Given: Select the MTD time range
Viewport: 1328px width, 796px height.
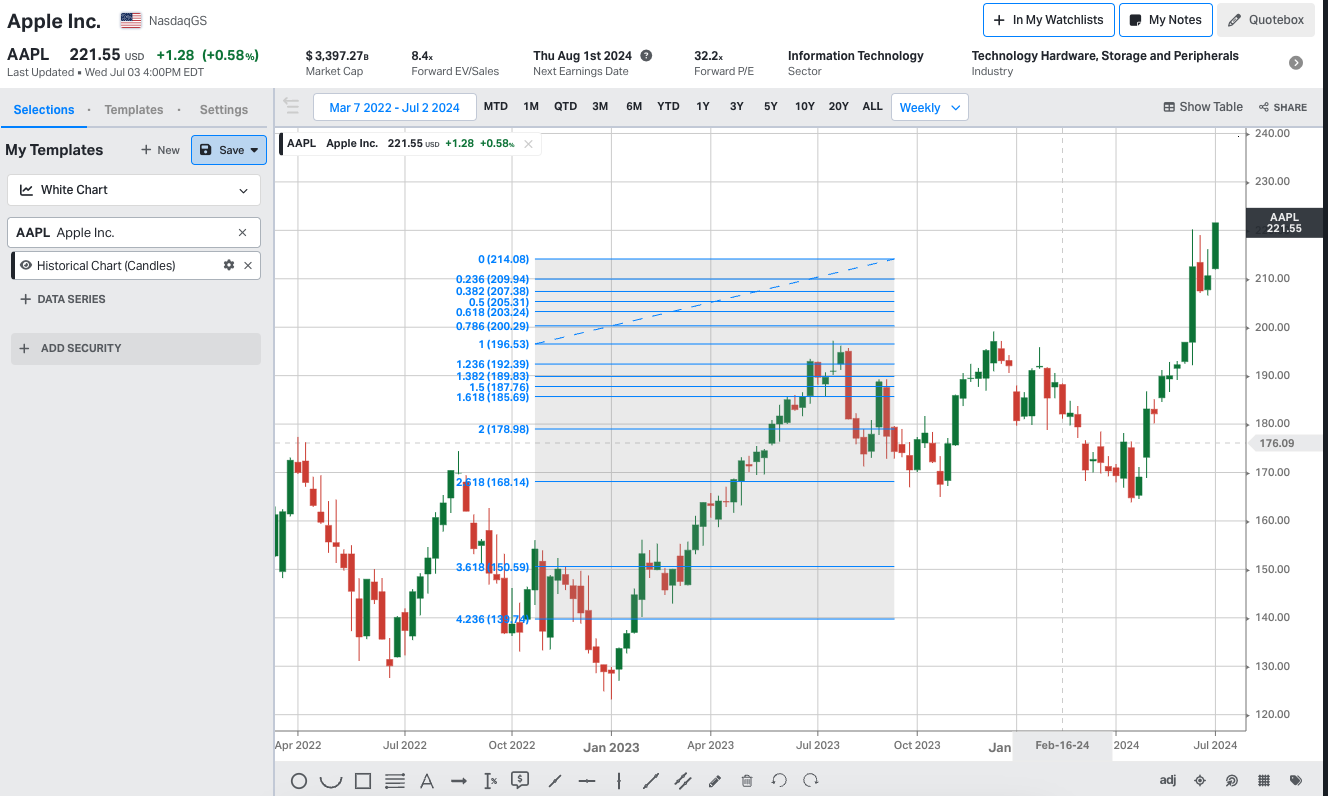Looking at the screenshot, I should [495, 107].
